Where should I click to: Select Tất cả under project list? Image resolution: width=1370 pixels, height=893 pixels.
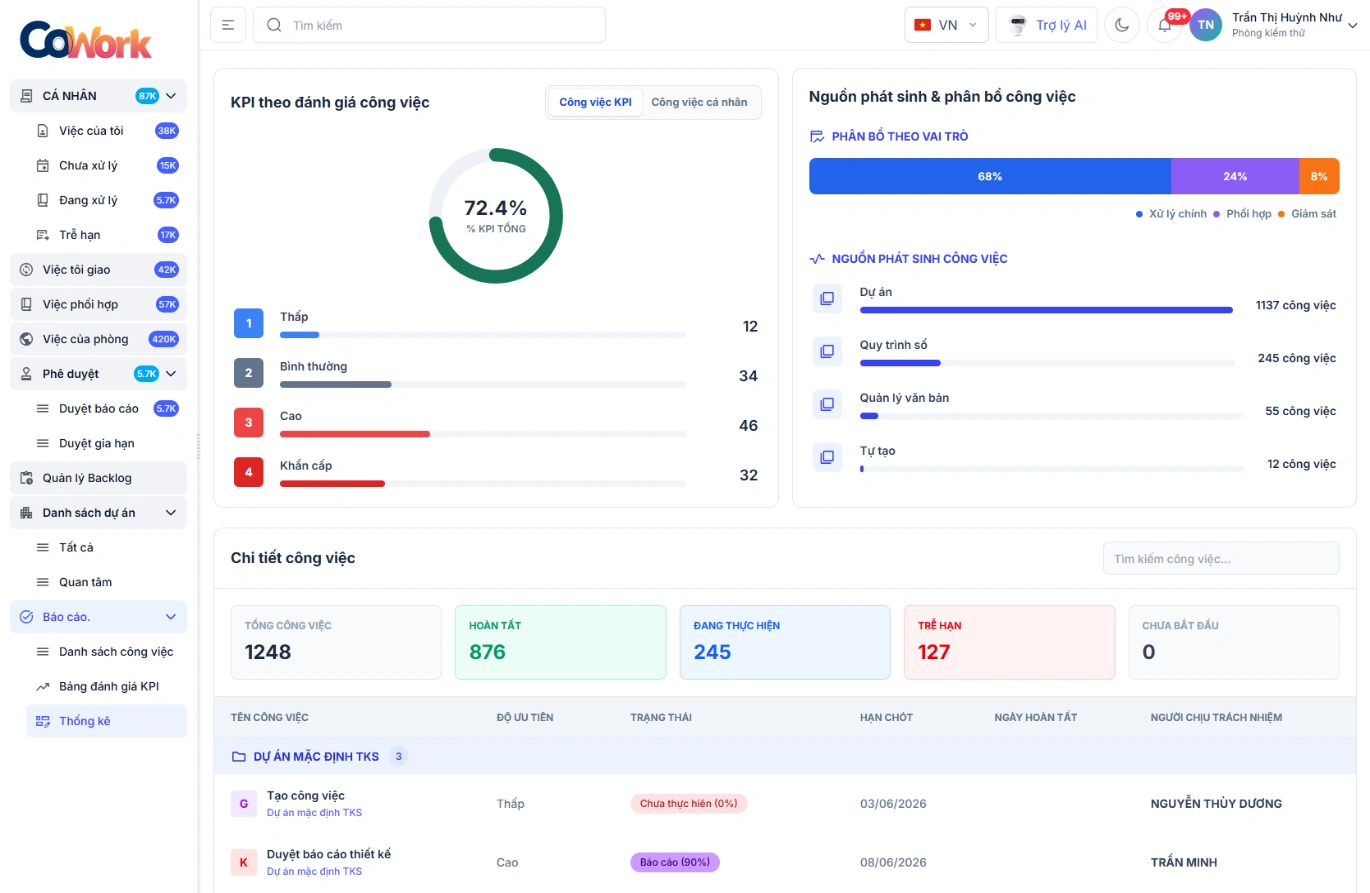pos(106,547)
